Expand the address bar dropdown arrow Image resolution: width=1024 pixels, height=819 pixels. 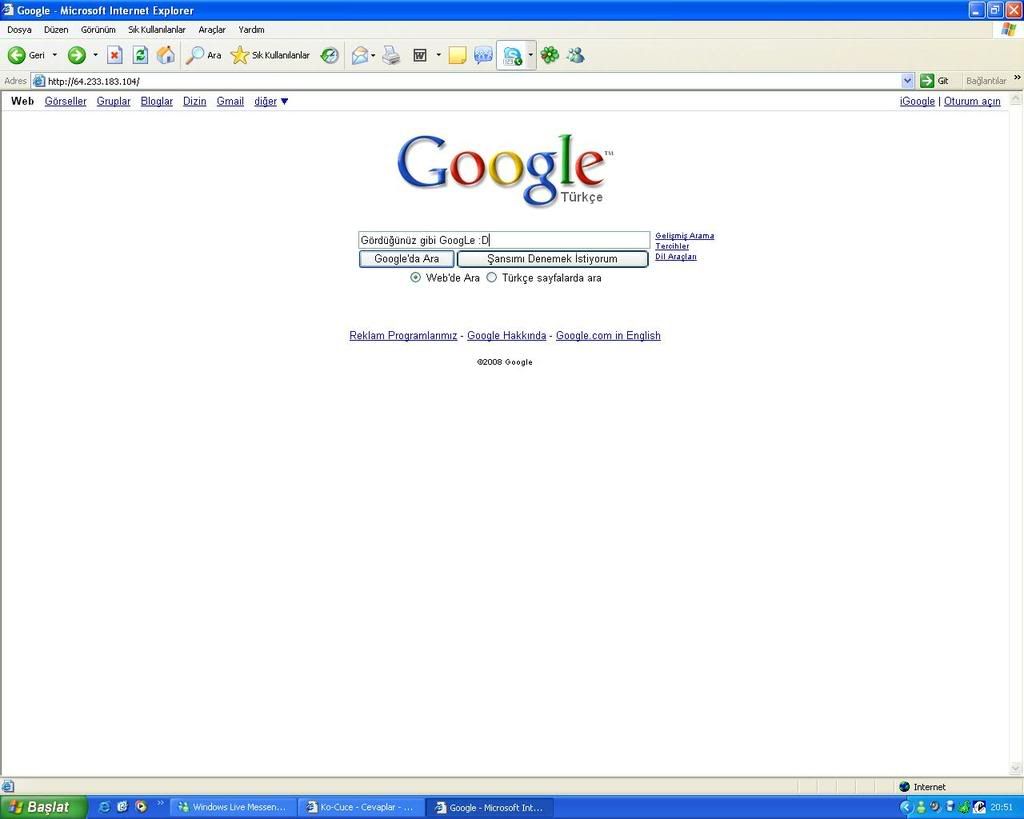pos(907,81)
